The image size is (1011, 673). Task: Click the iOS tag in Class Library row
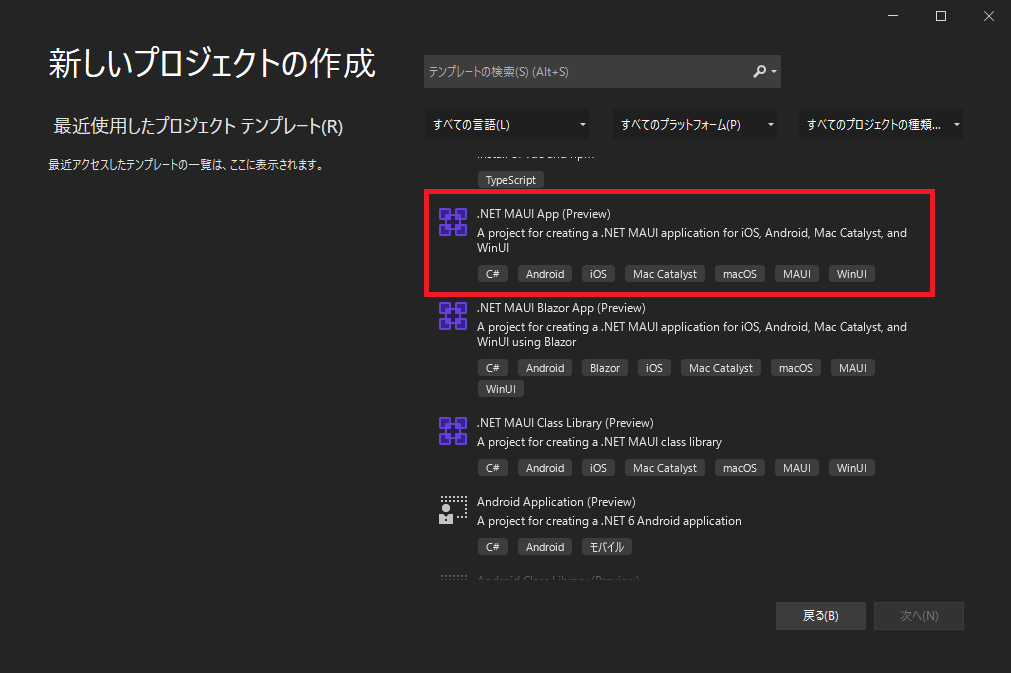click(x=598, y=468)
